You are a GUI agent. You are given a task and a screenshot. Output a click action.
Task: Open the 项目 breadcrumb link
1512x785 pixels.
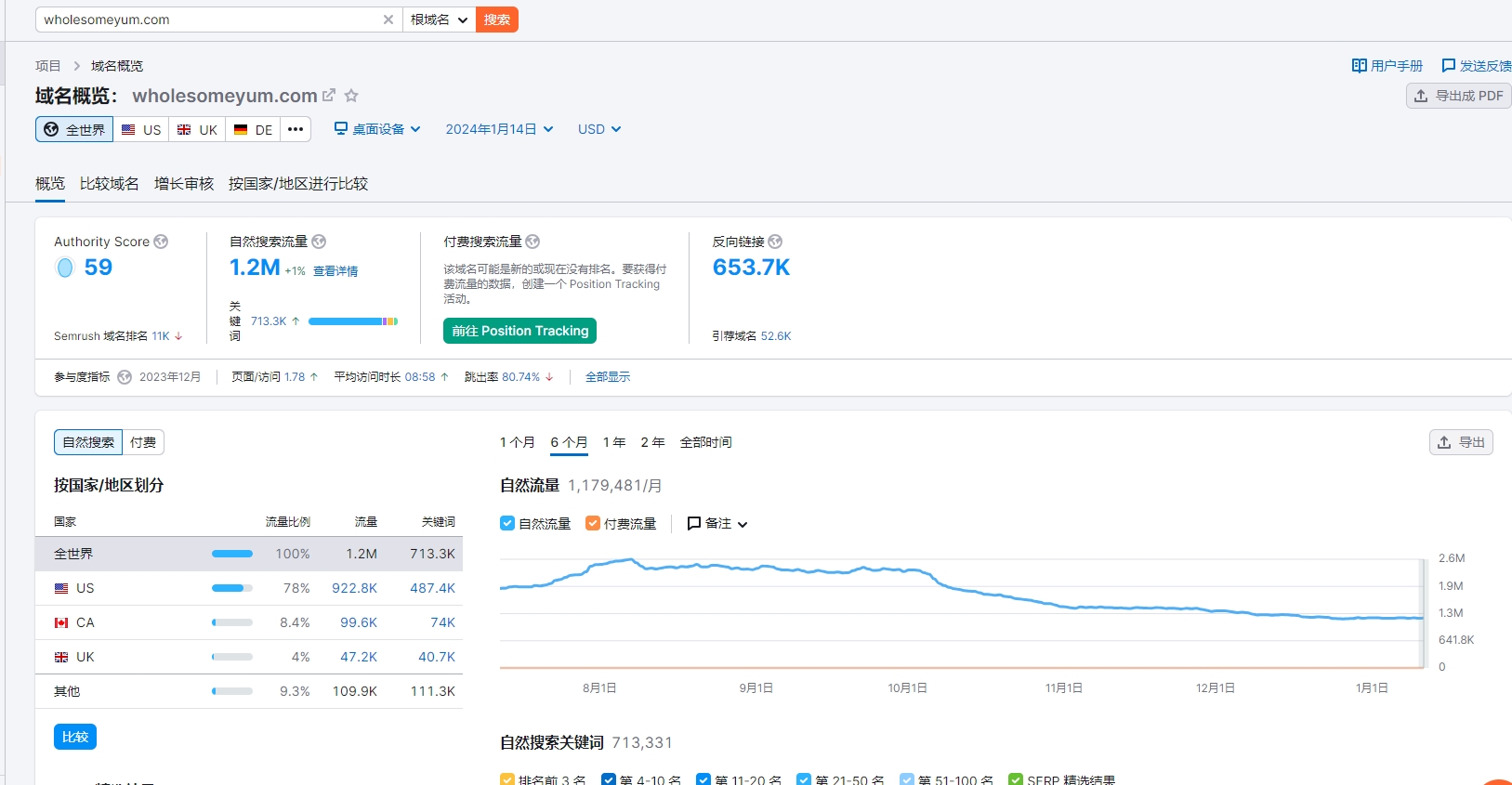click(47, 66)
